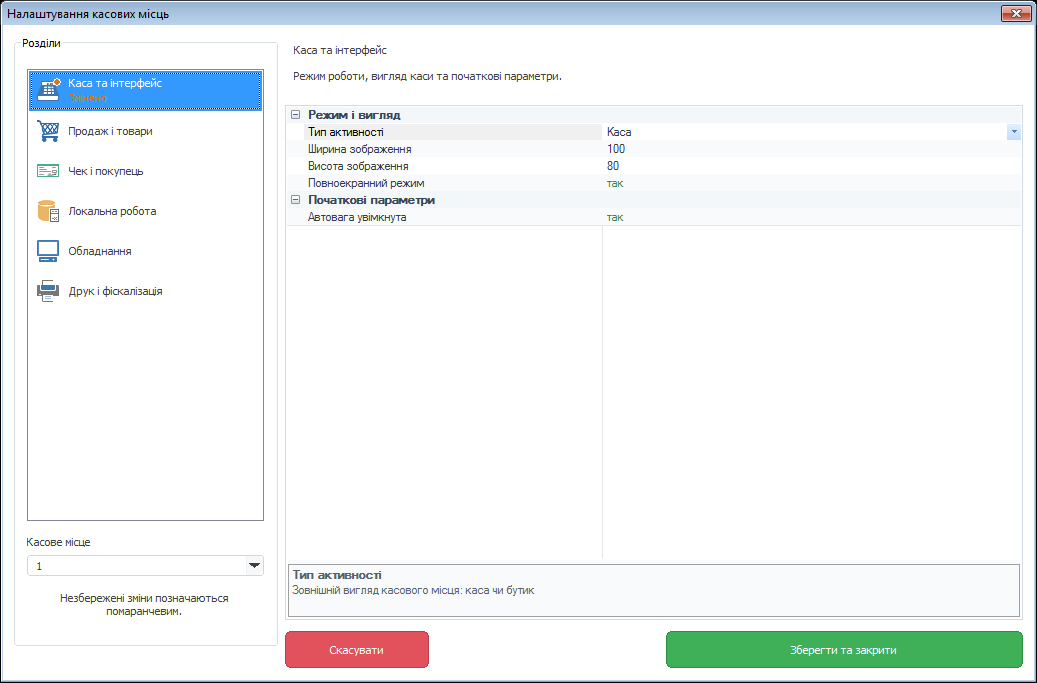
Task: Click the Режим і вигляд group header
Action: pyautogui.click(x=354, y=115)
